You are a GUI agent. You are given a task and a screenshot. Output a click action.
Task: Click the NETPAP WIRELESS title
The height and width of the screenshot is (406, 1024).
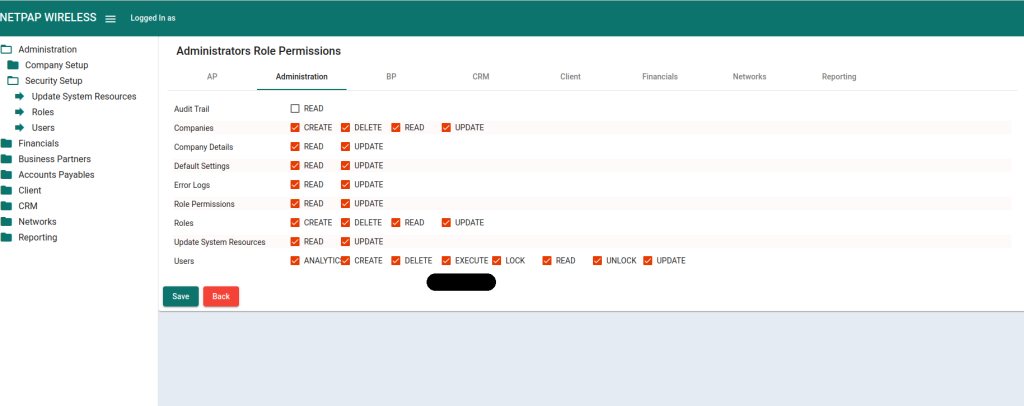[x=48, y=18]
